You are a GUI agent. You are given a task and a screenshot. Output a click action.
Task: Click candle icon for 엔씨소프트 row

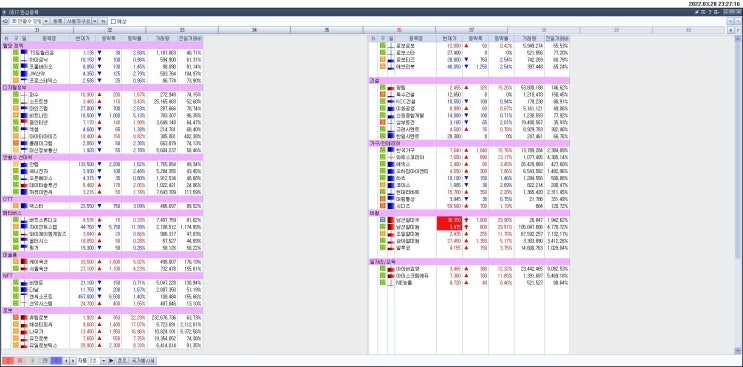tap(24, 296)
